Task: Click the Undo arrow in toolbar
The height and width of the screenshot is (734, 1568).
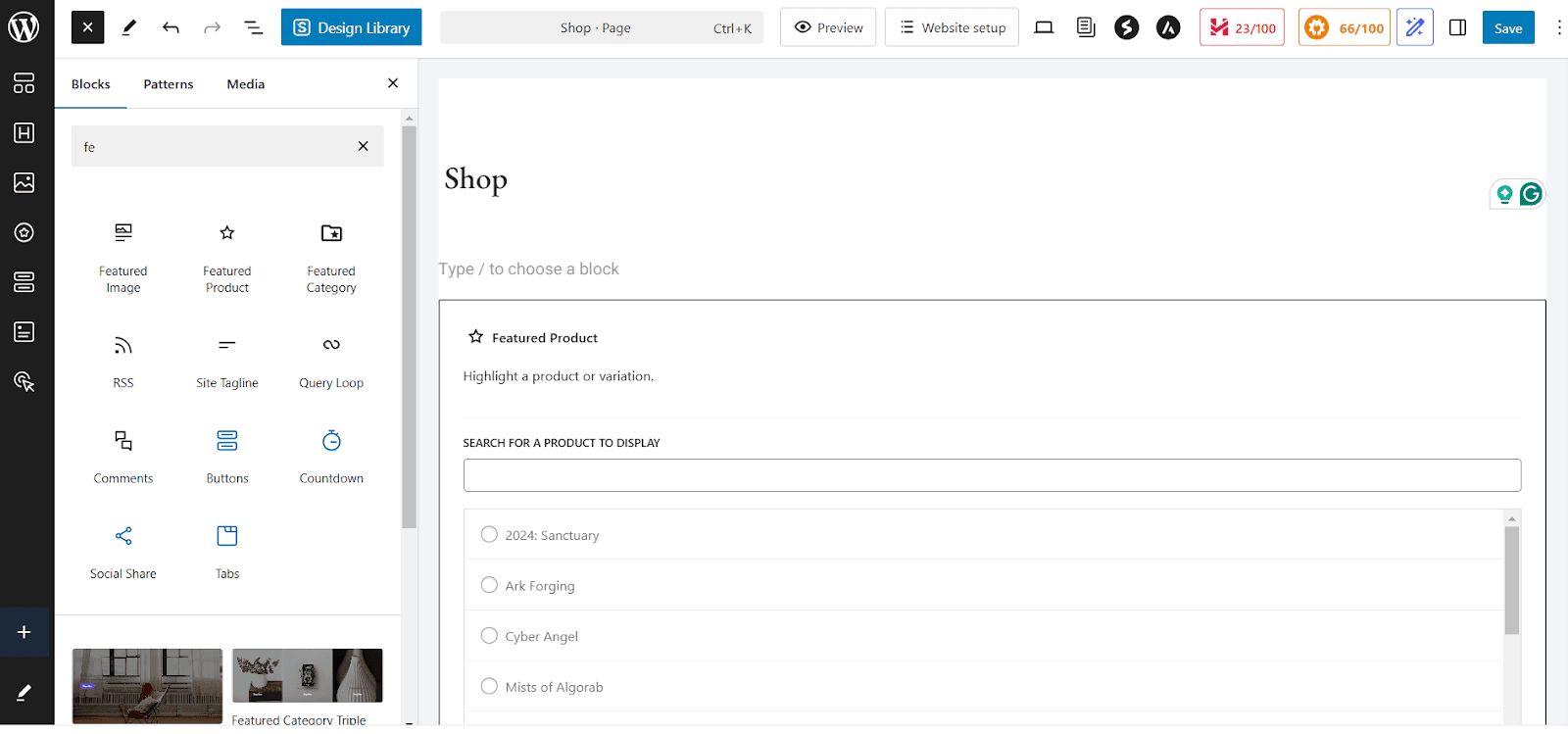Action: [171, 27]
